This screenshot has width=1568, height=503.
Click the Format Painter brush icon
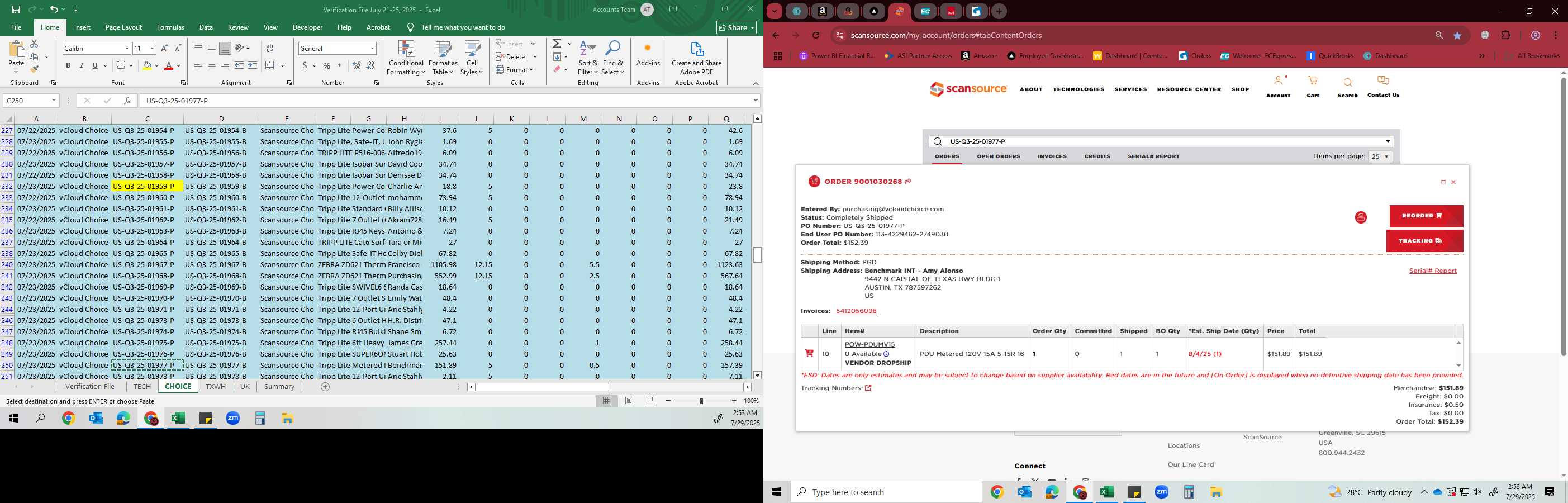34,69
